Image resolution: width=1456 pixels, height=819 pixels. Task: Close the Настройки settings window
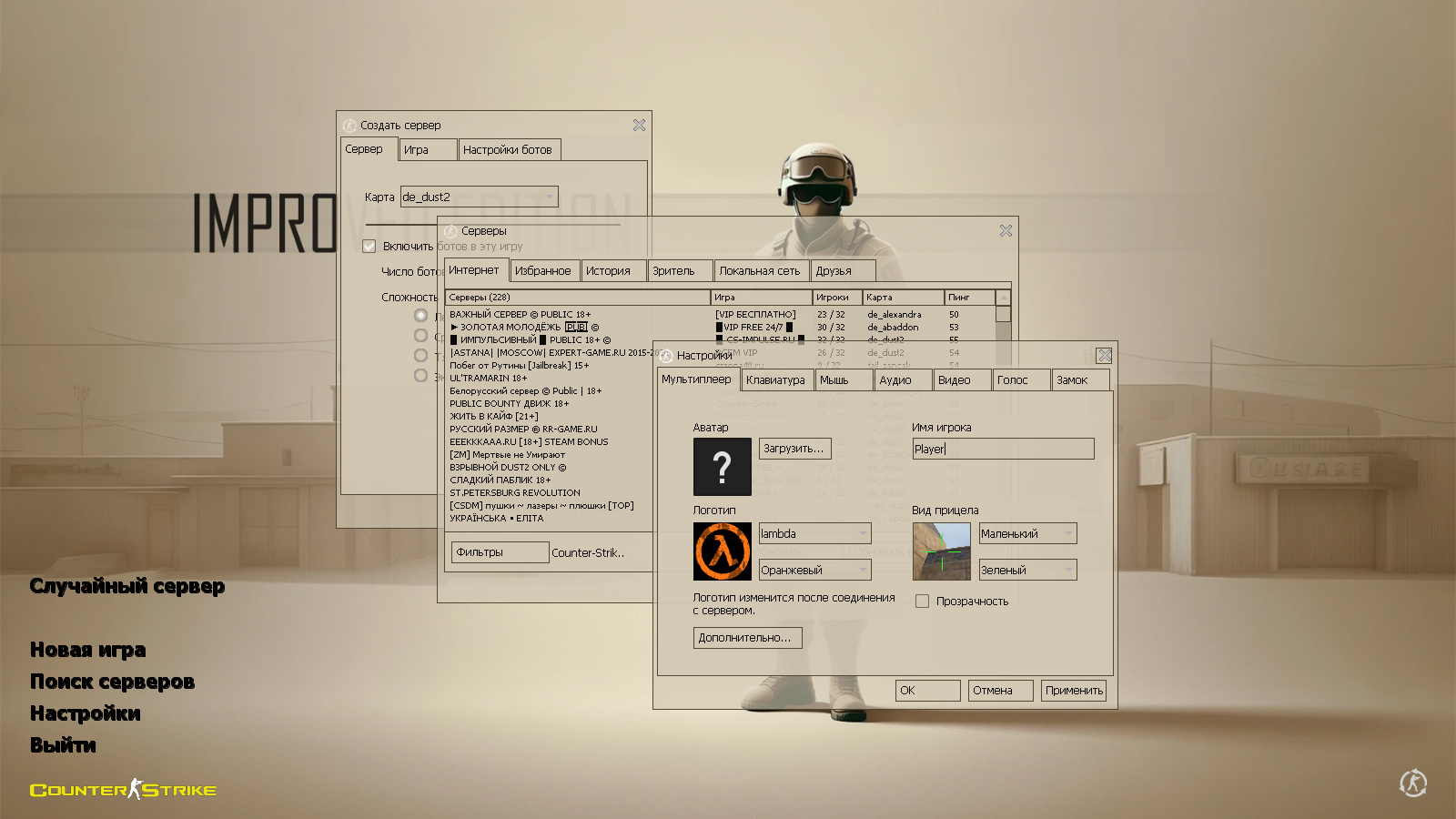pos(1104,356)
